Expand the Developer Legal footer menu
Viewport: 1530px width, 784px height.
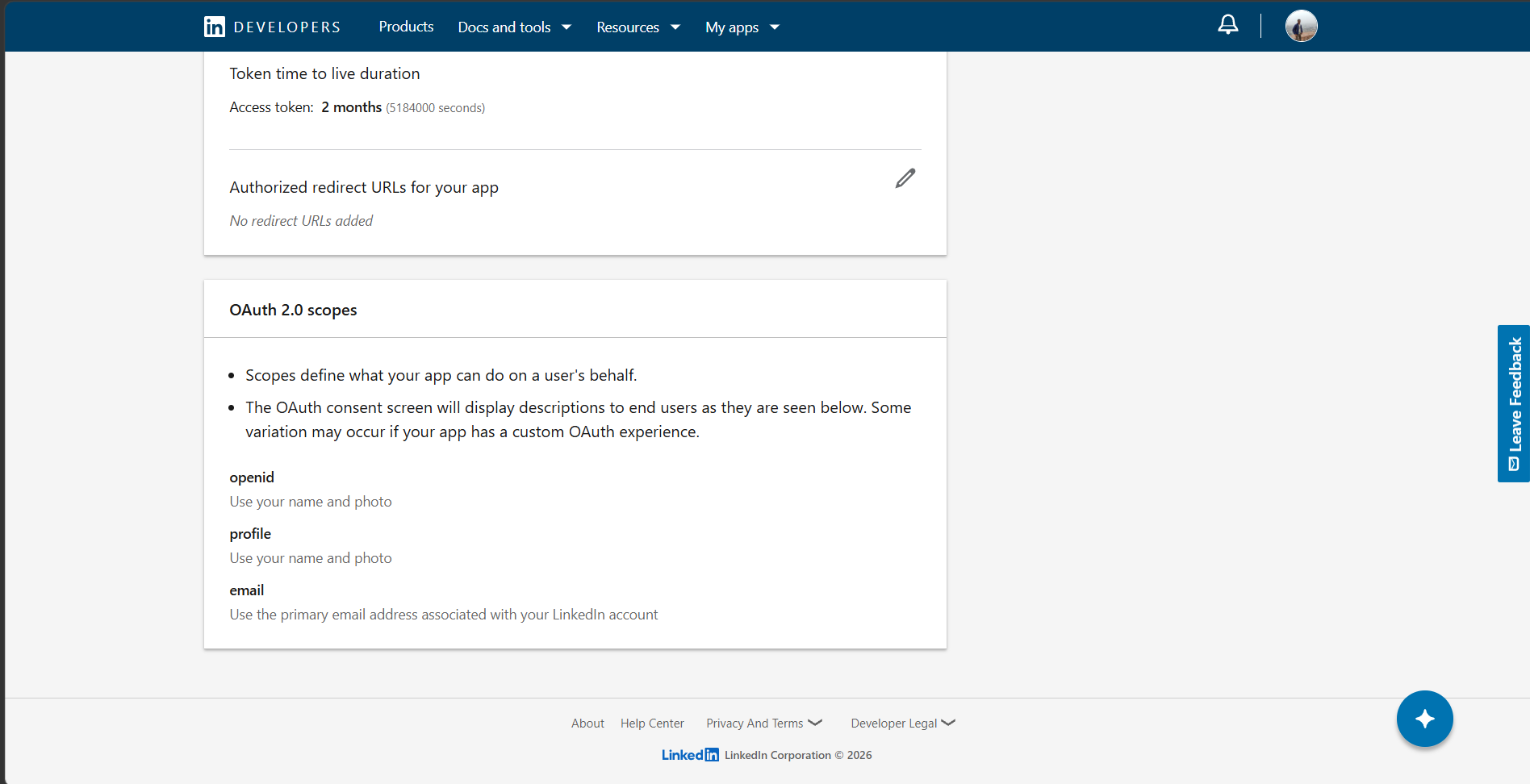[x=903, y=724]
